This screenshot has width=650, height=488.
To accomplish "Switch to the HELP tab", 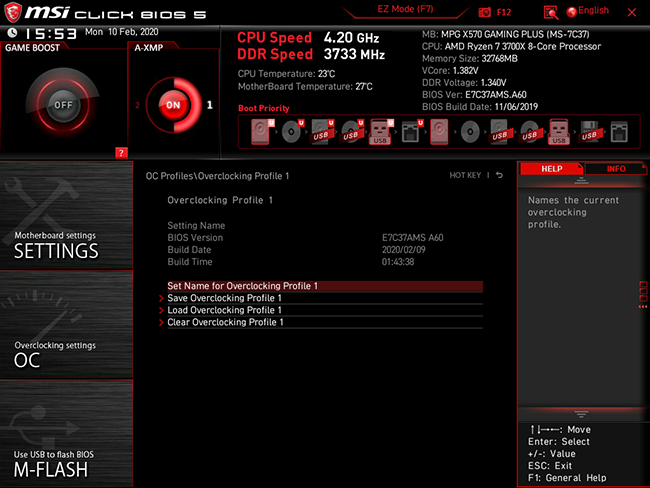I will [551, 169].
